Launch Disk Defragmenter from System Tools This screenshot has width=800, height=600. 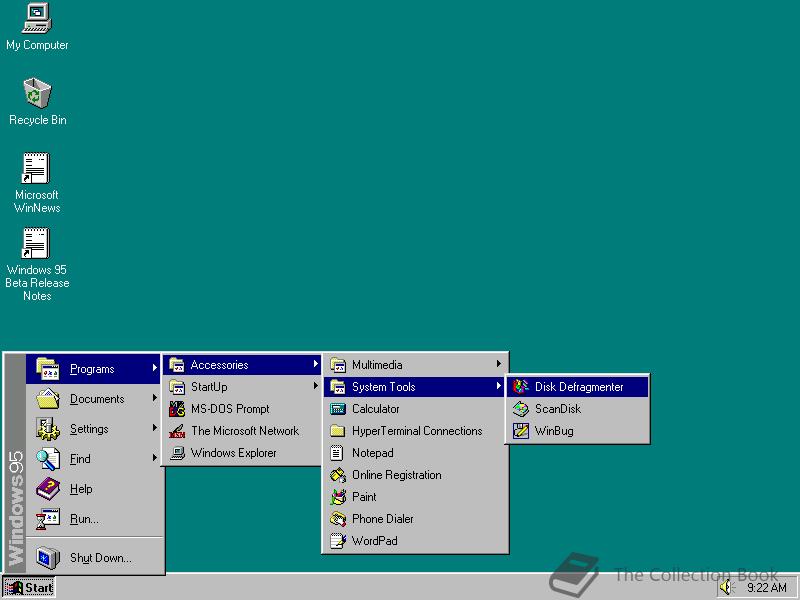click(x=578, y=387)
